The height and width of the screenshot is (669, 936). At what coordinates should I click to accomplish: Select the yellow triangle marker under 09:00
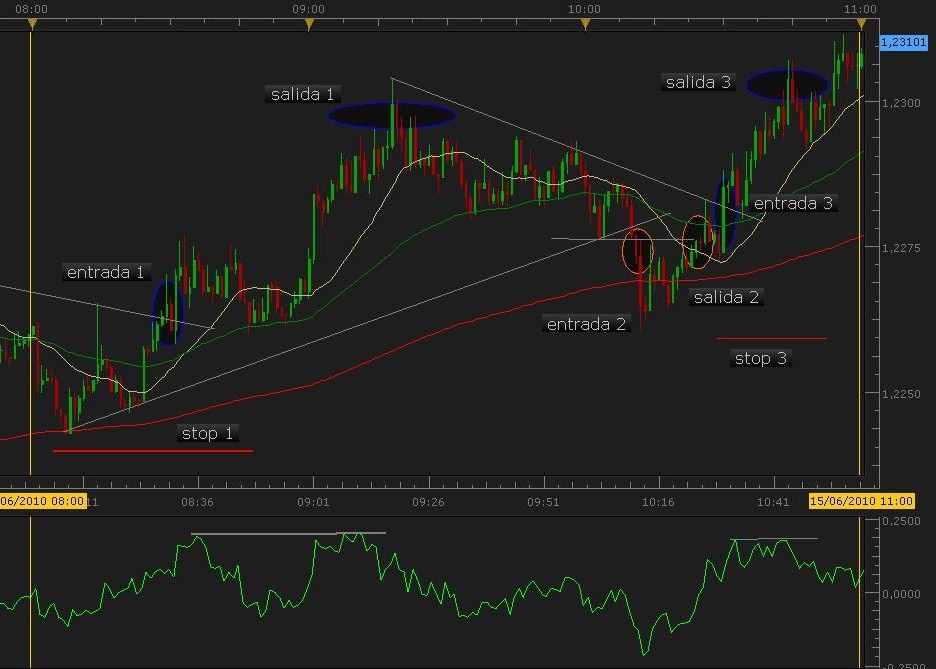309,24
